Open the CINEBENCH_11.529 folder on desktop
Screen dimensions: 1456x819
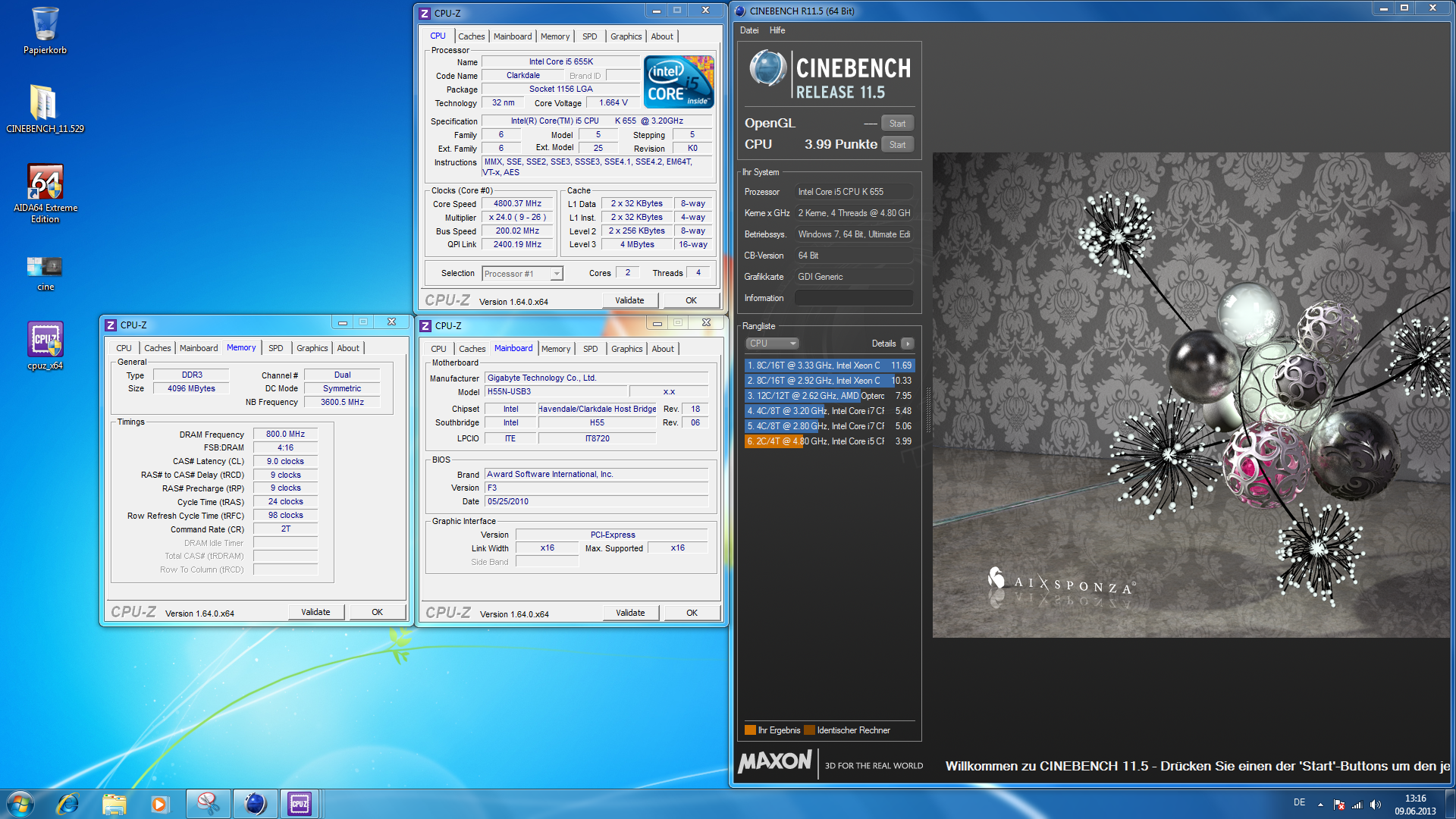click(x=45, y=108)
